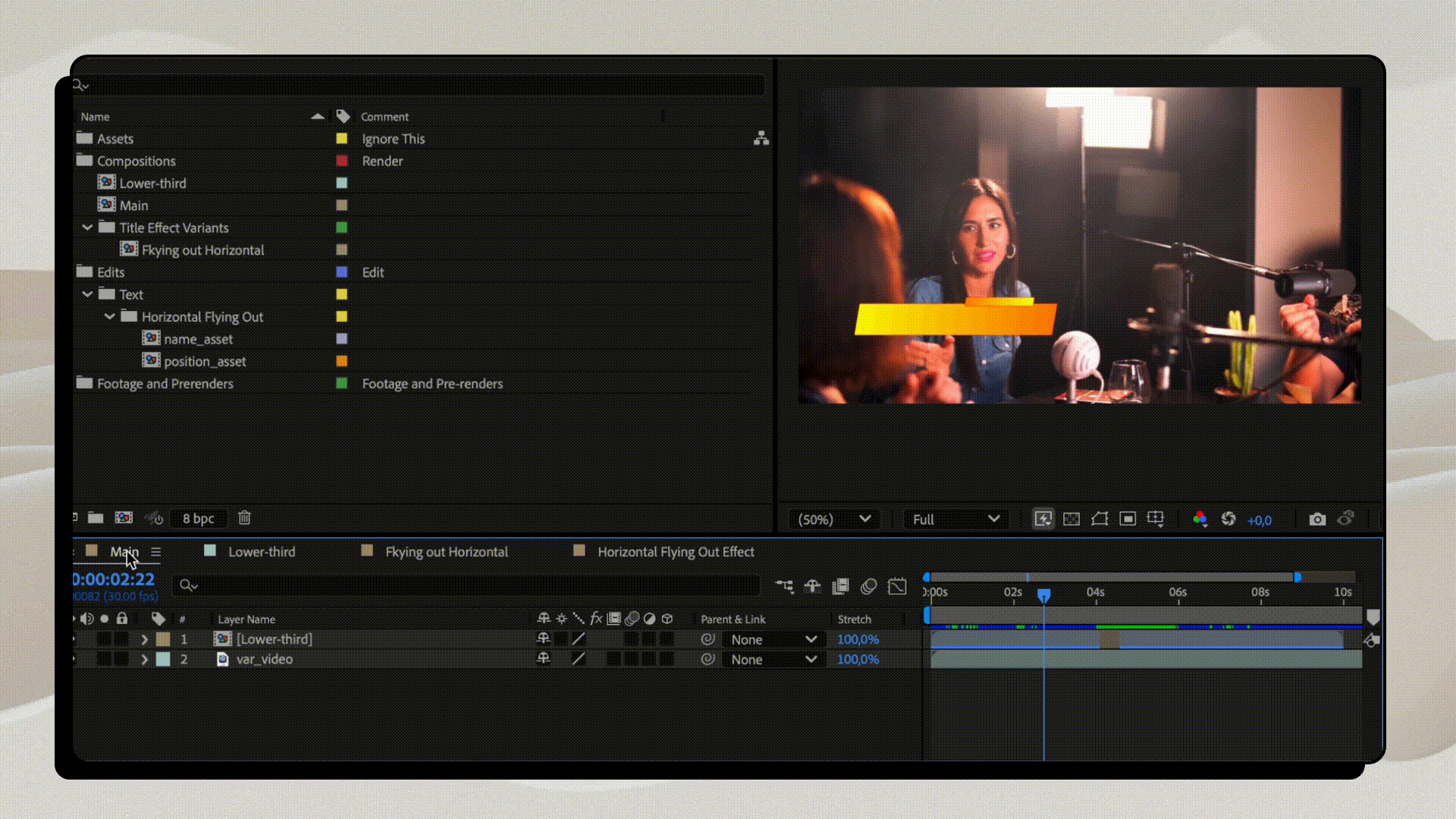Click the Take Snapshot camera icon

coord(1317,519)
